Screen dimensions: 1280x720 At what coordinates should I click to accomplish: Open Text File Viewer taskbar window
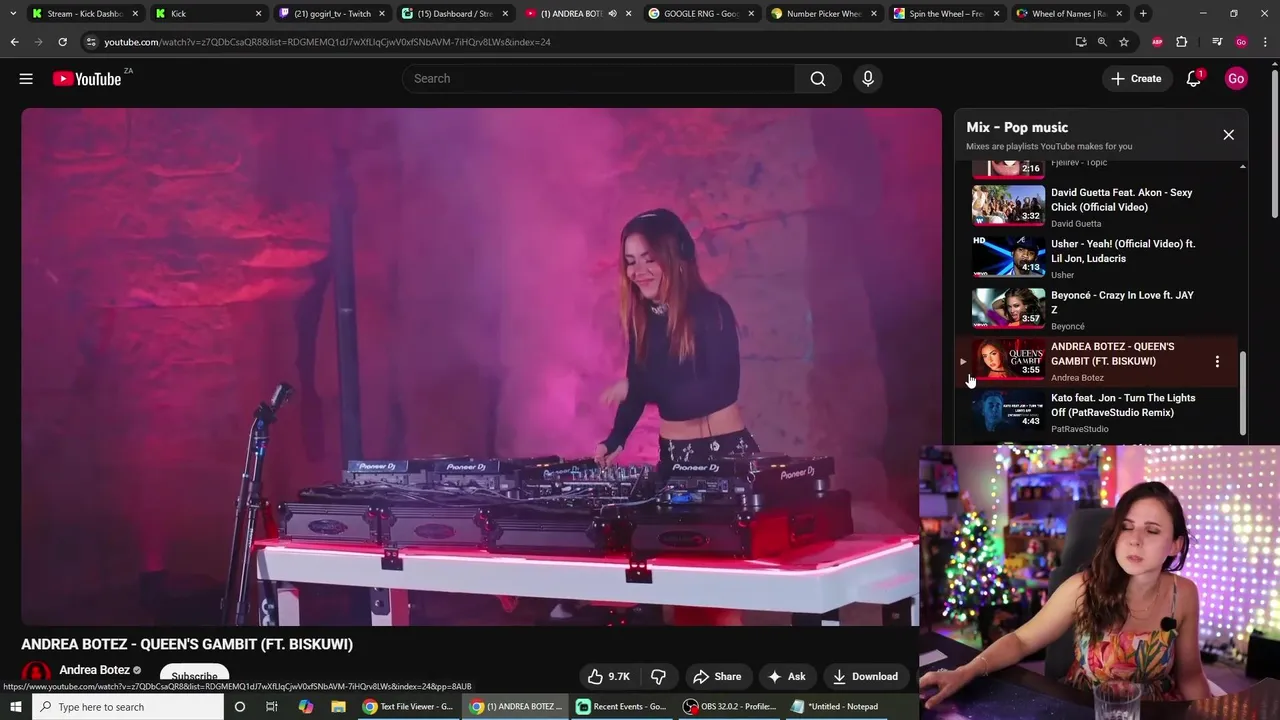(x=409, y=707)
